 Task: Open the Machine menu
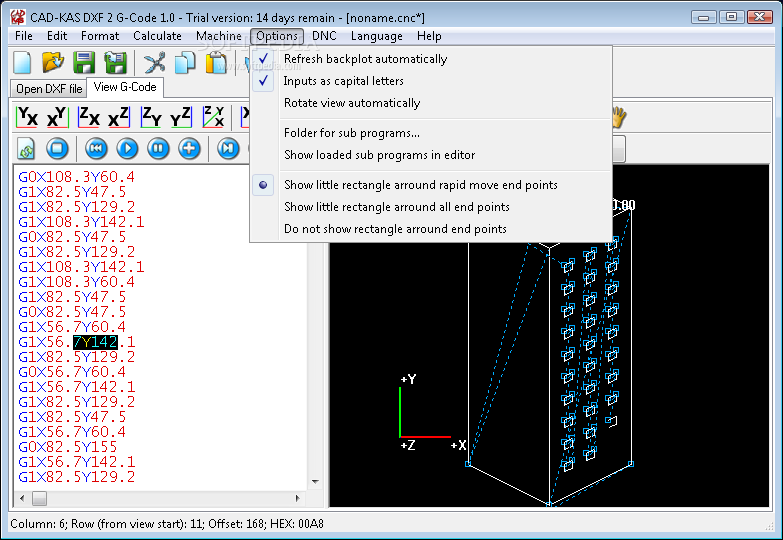point(219,36)
